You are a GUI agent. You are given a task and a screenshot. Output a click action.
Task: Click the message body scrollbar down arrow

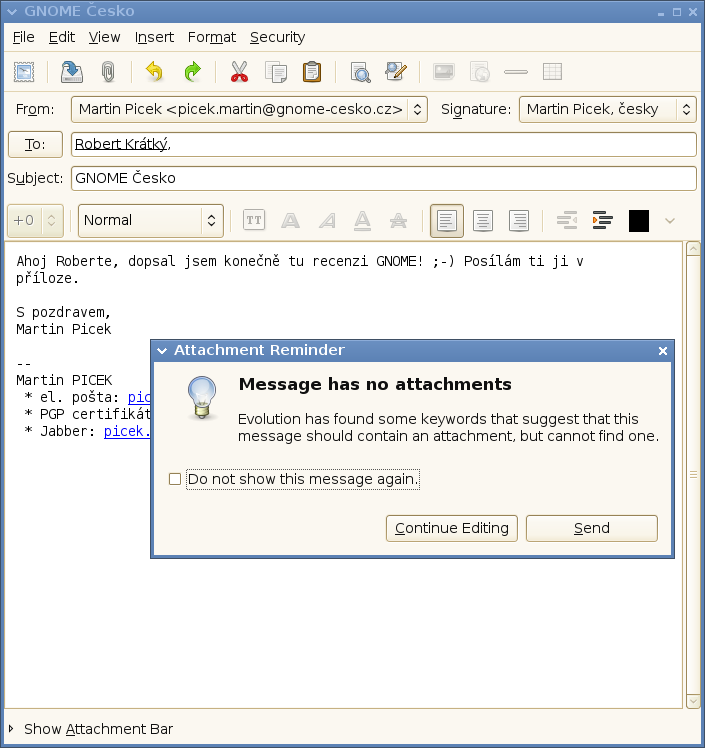693,701
